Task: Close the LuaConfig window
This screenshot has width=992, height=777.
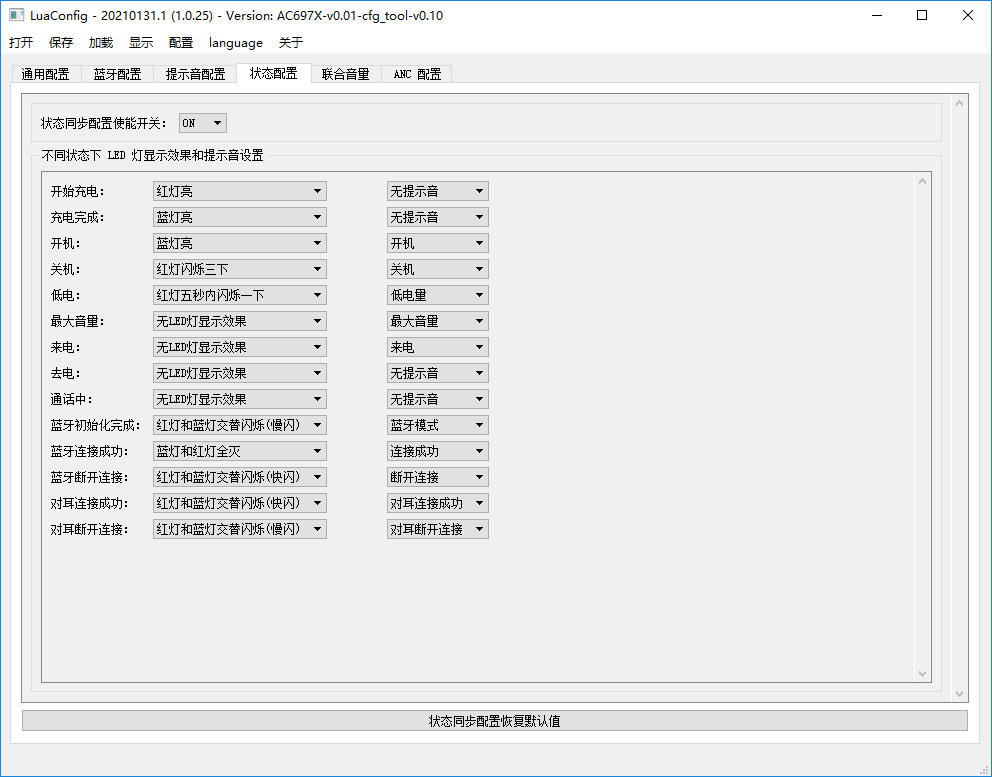Action: (967, 15)
